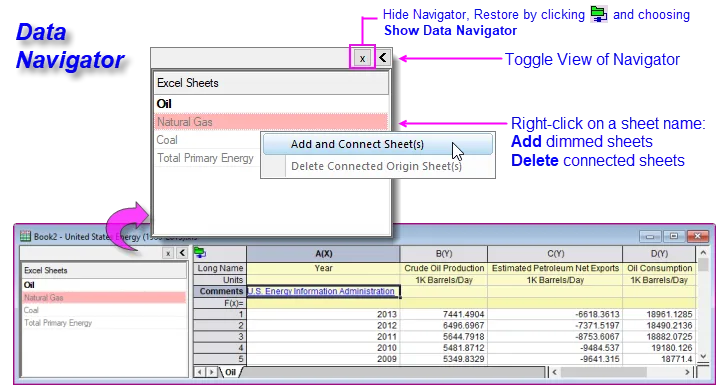The height and width of the screenshot is (385, 716).
Task: Select row 1 header
Action: tap(220, 314)
